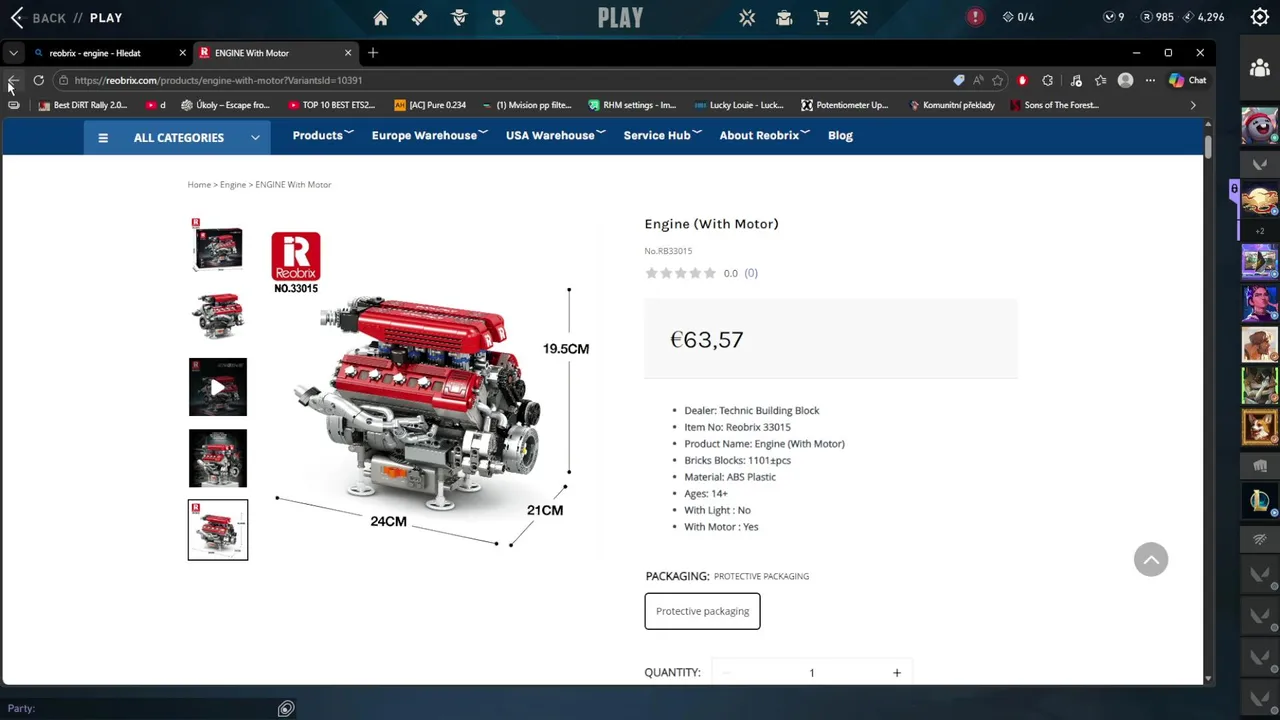Increase quantity with the plus button
The width and height of the screenshot is (1280, 720).
pos(897,673)
